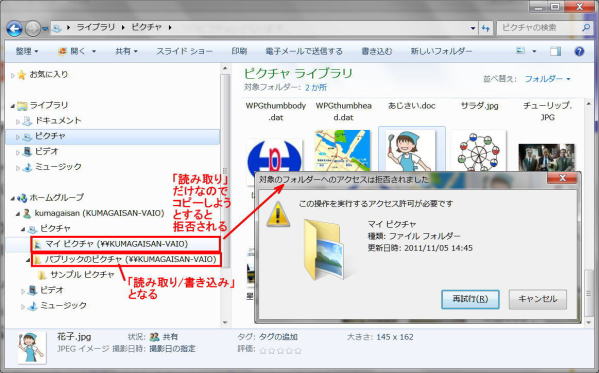Open the フォルダー sort dropdown
This screenshot has width=599, height=373.
point(547,79)
